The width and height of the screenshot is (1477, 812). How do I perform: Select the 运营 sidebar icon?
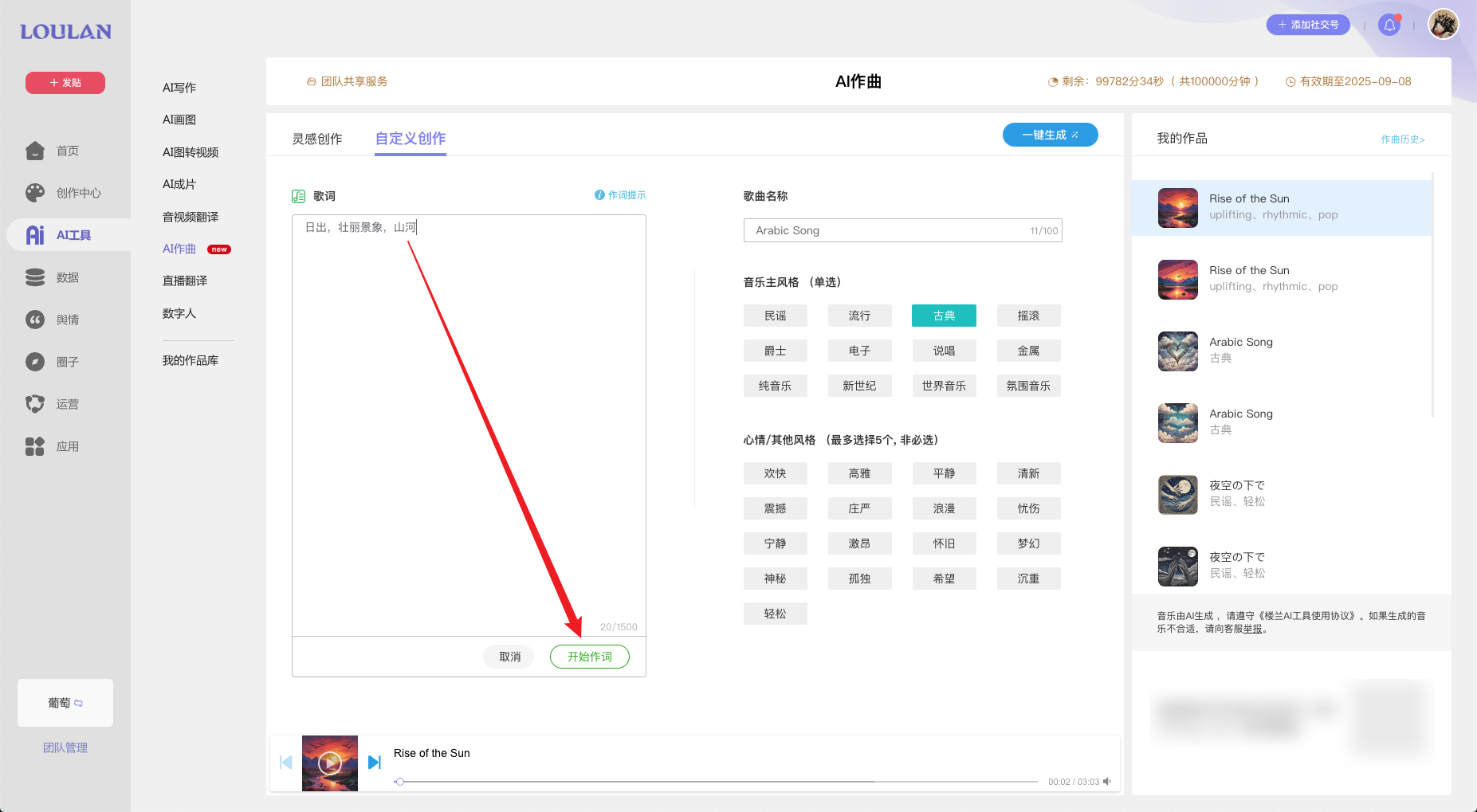coord(67,403)
